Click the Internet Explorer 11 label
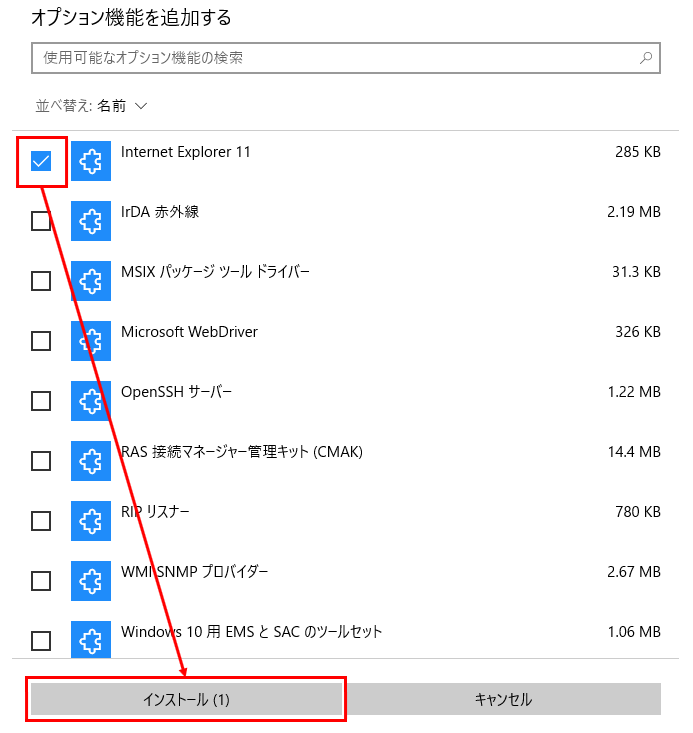This screenshot has width=693, height=733. (186, 152)
